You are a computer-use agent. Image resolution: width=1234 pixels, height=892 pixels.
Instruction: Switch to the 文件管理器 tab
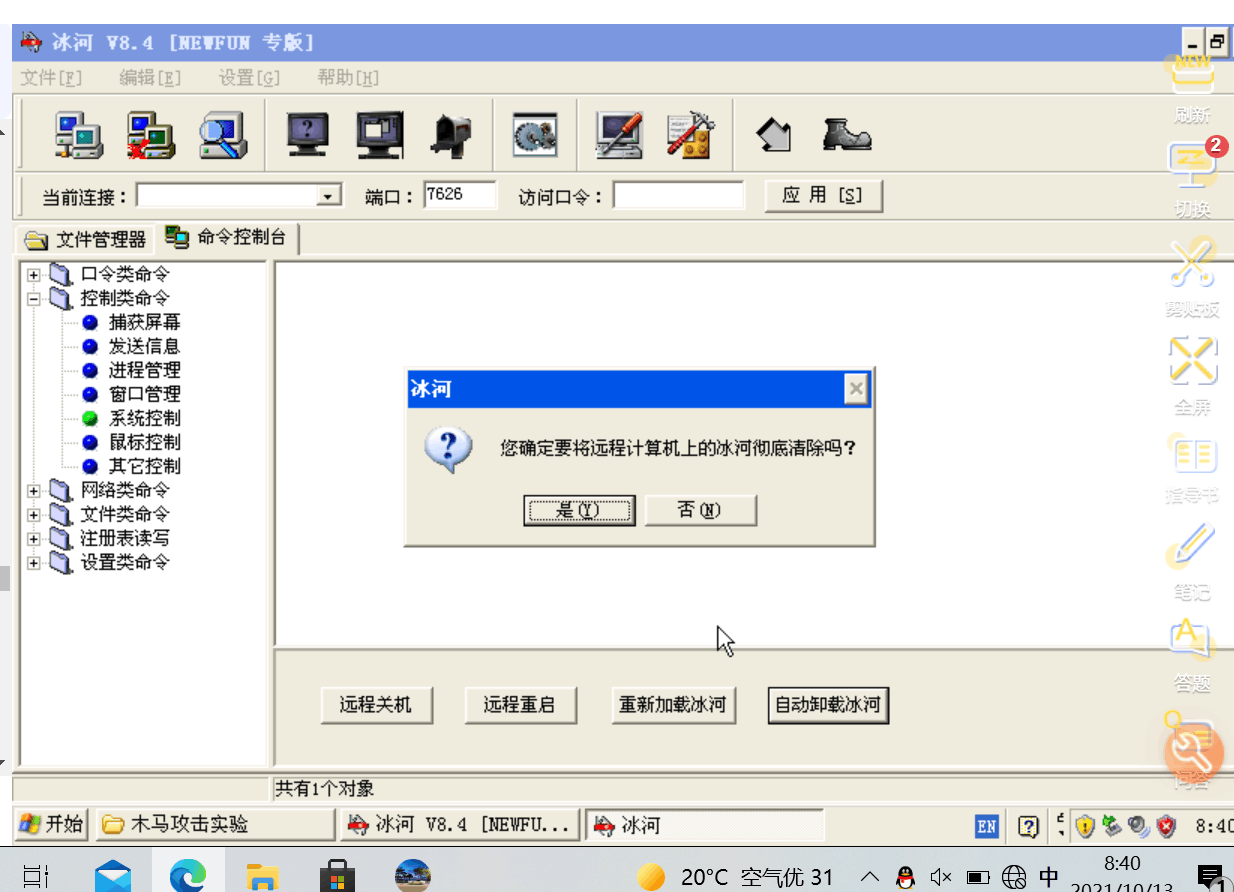tap(86, 239)
